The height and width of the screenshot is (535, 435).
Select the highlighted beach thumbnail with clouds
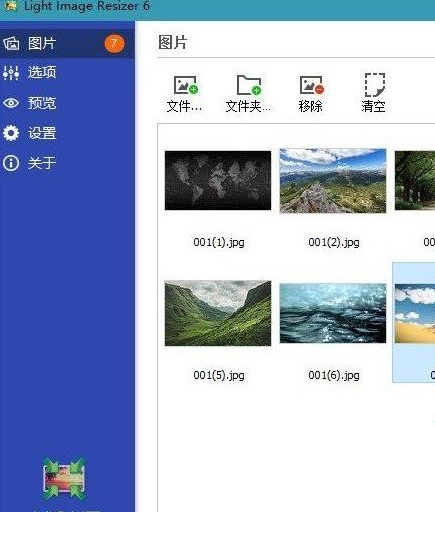[x=415, y=313]
